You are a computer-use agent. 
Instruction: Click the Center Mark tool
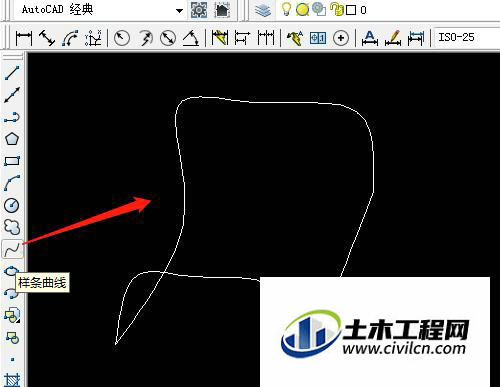pos(341,38)
